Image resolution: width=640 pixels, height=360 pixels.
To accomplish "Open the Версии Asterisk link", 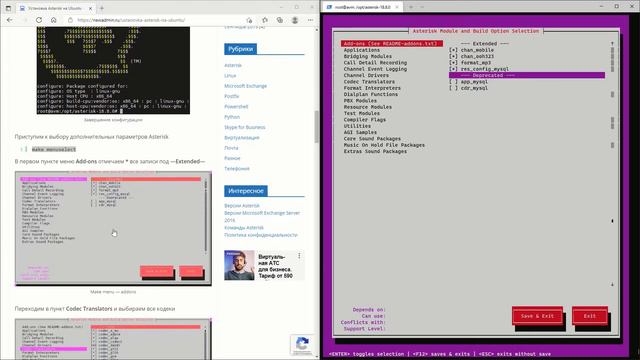I will click(242, 206).
